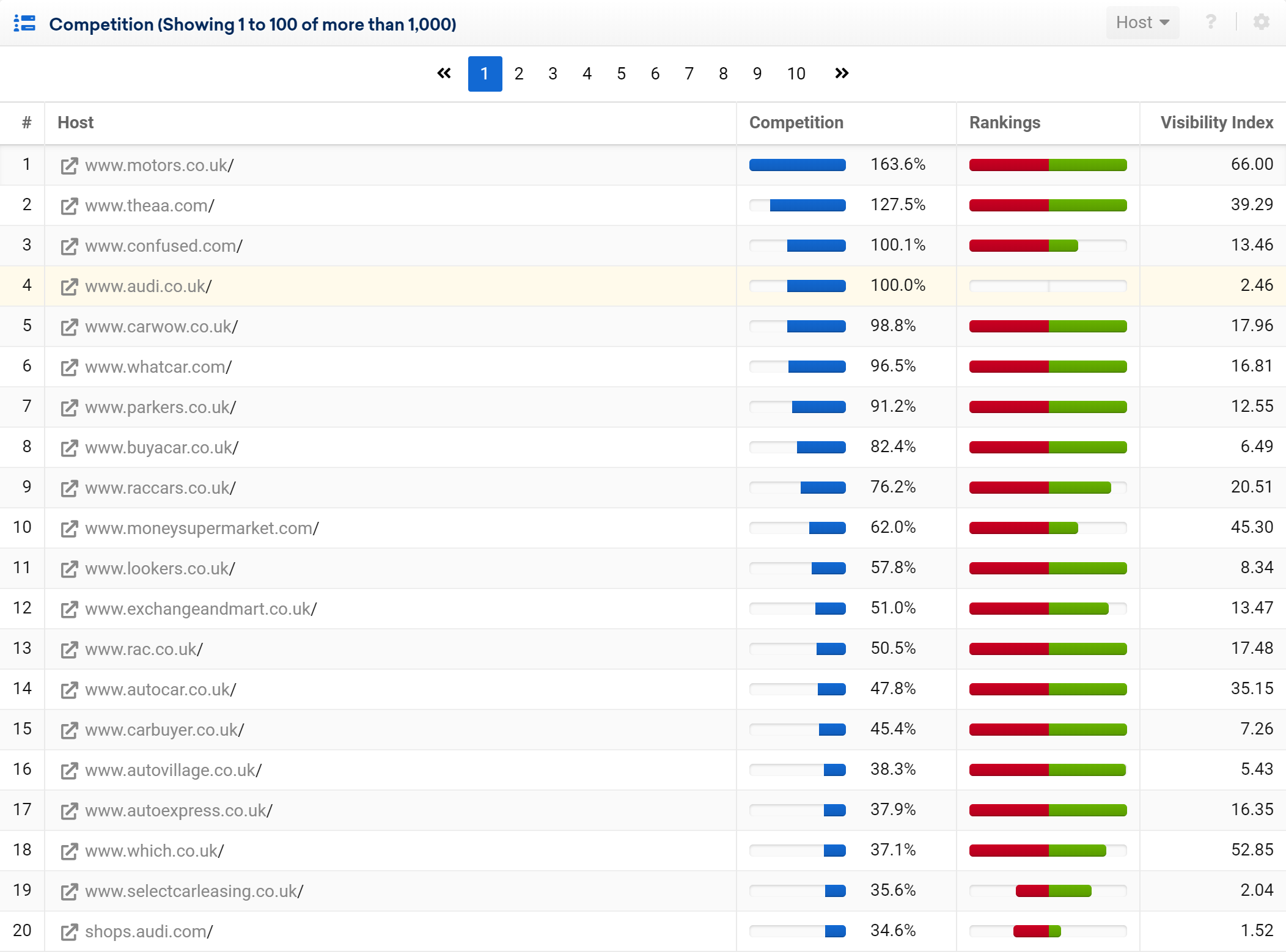Open external link icon for shops.audi.com
1286x952 pixels.
tap(70, 932)
